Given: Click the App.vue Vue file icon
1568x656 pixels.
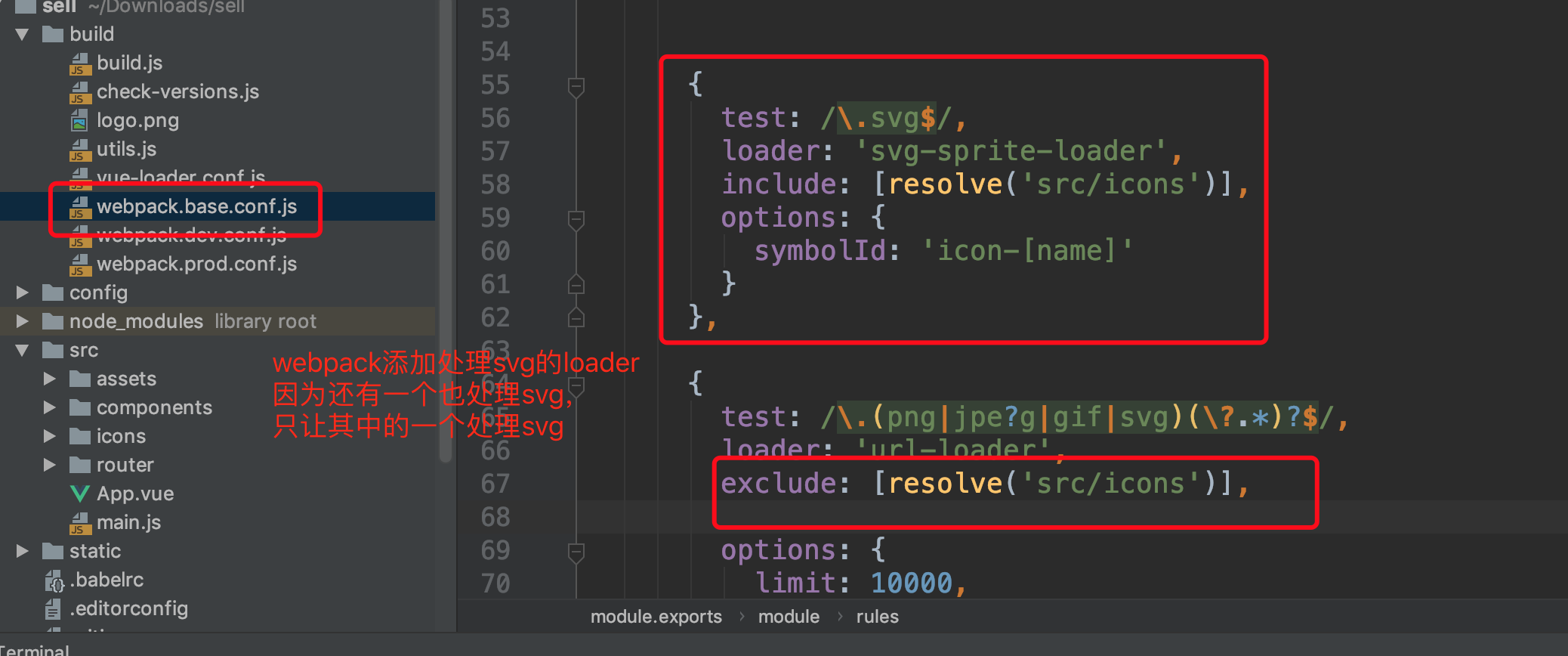Looking at the screenshot, I should [79, 494].
